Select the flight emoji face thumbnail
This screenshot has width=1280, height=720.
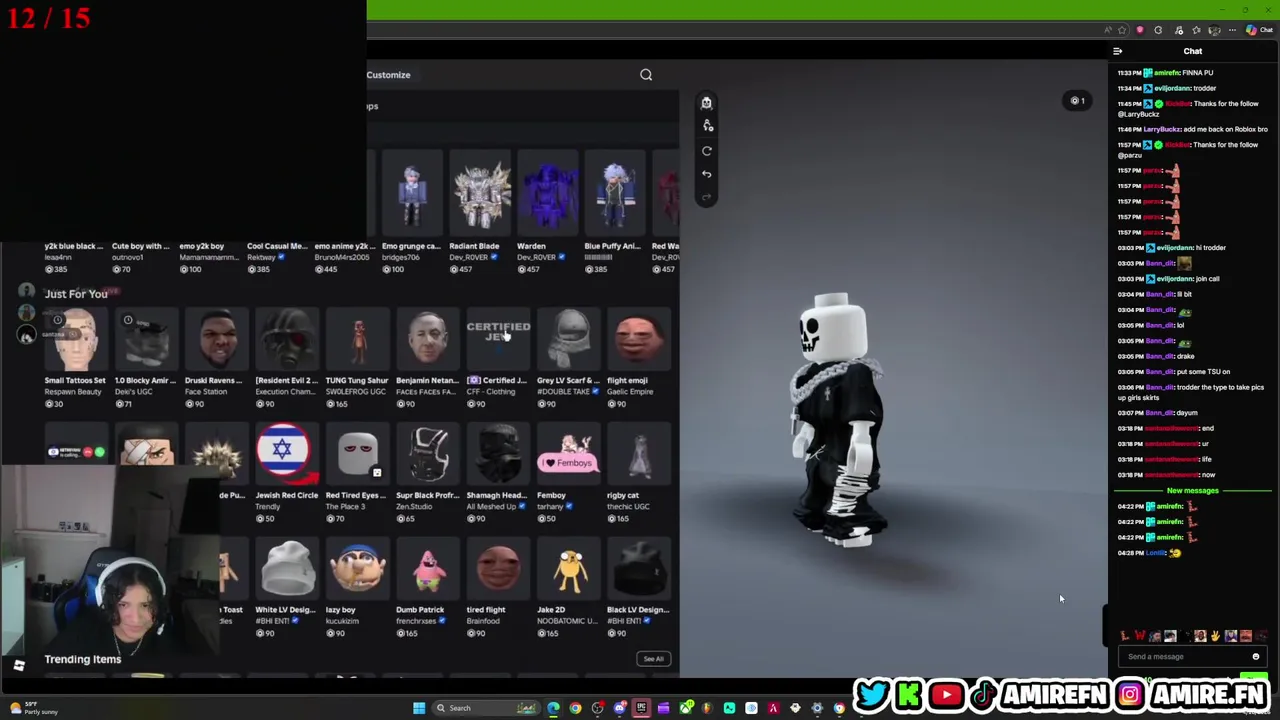[639, 340]
